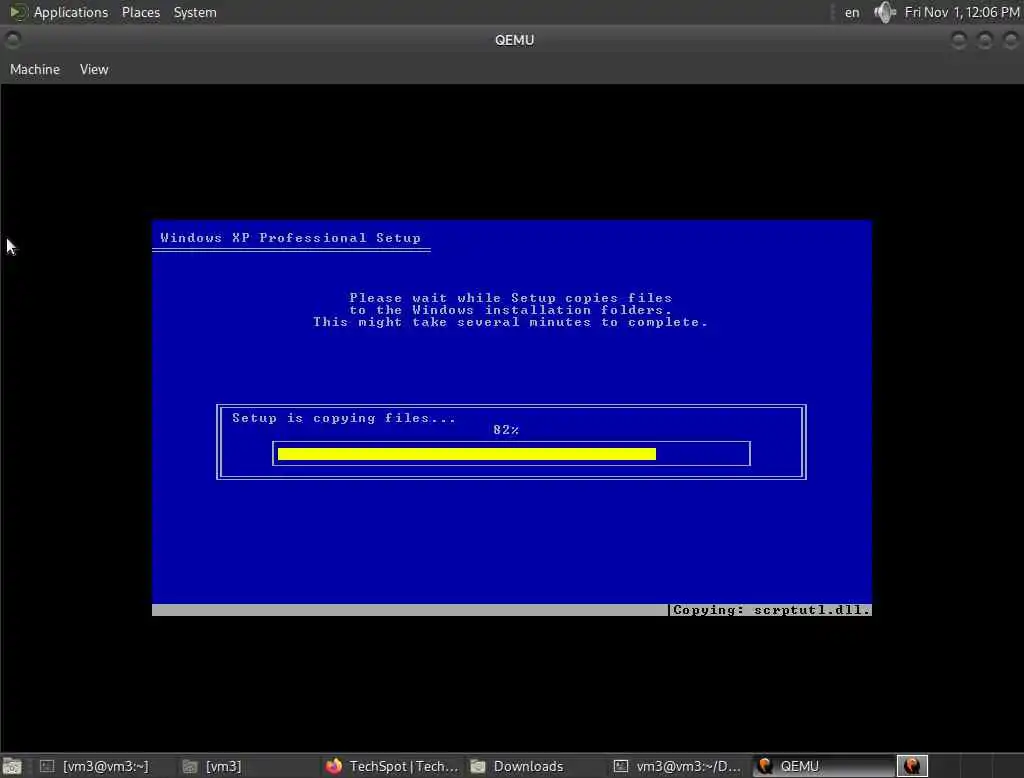This screenshot has width=1024, height=778.
Task: Open the View menu in QEMU
Action: click(x=94, y=69)
